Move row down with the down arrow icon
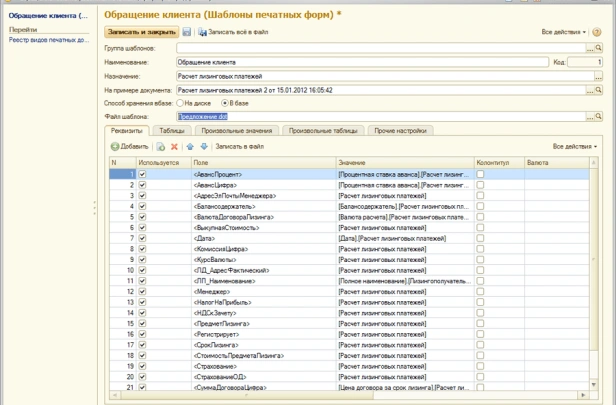616x405 pixels. pos(204,146)
